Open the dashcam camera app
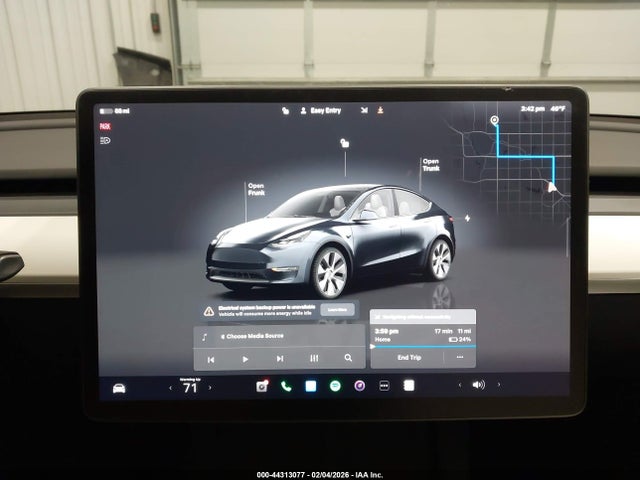640x480 pixels. [x=262, y=386]
